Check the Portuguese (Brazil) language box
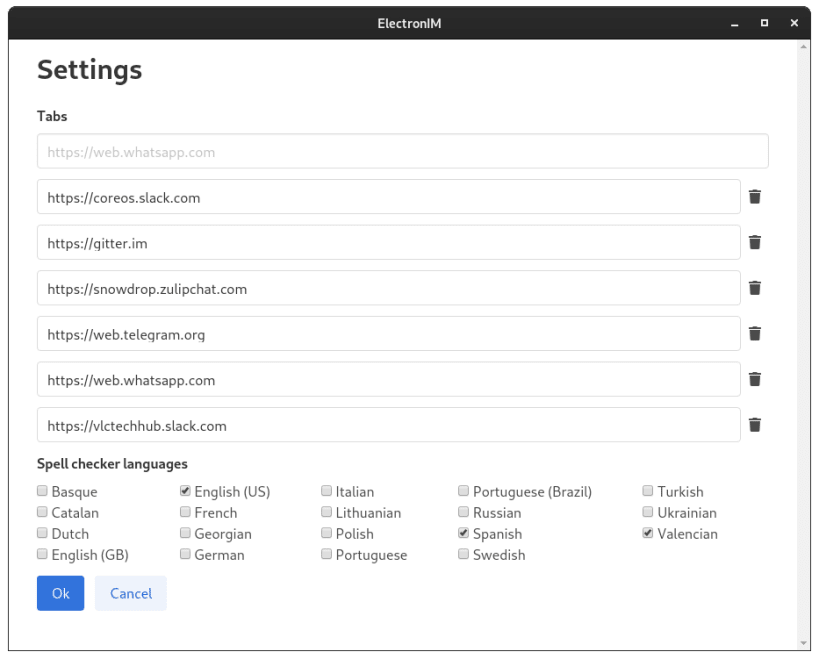This screenshot has height=659, width=819. (x=463, y=491)
